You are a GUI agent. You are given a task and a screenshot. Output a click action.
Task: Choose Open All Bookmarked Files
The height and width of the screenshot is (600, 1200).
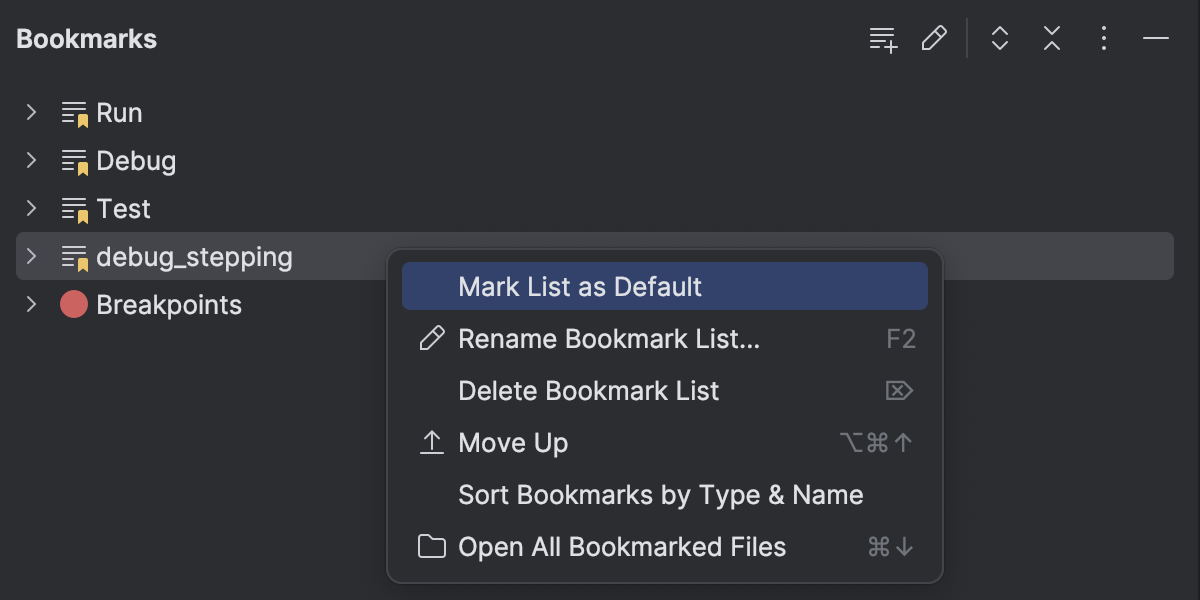coord(621,546)
